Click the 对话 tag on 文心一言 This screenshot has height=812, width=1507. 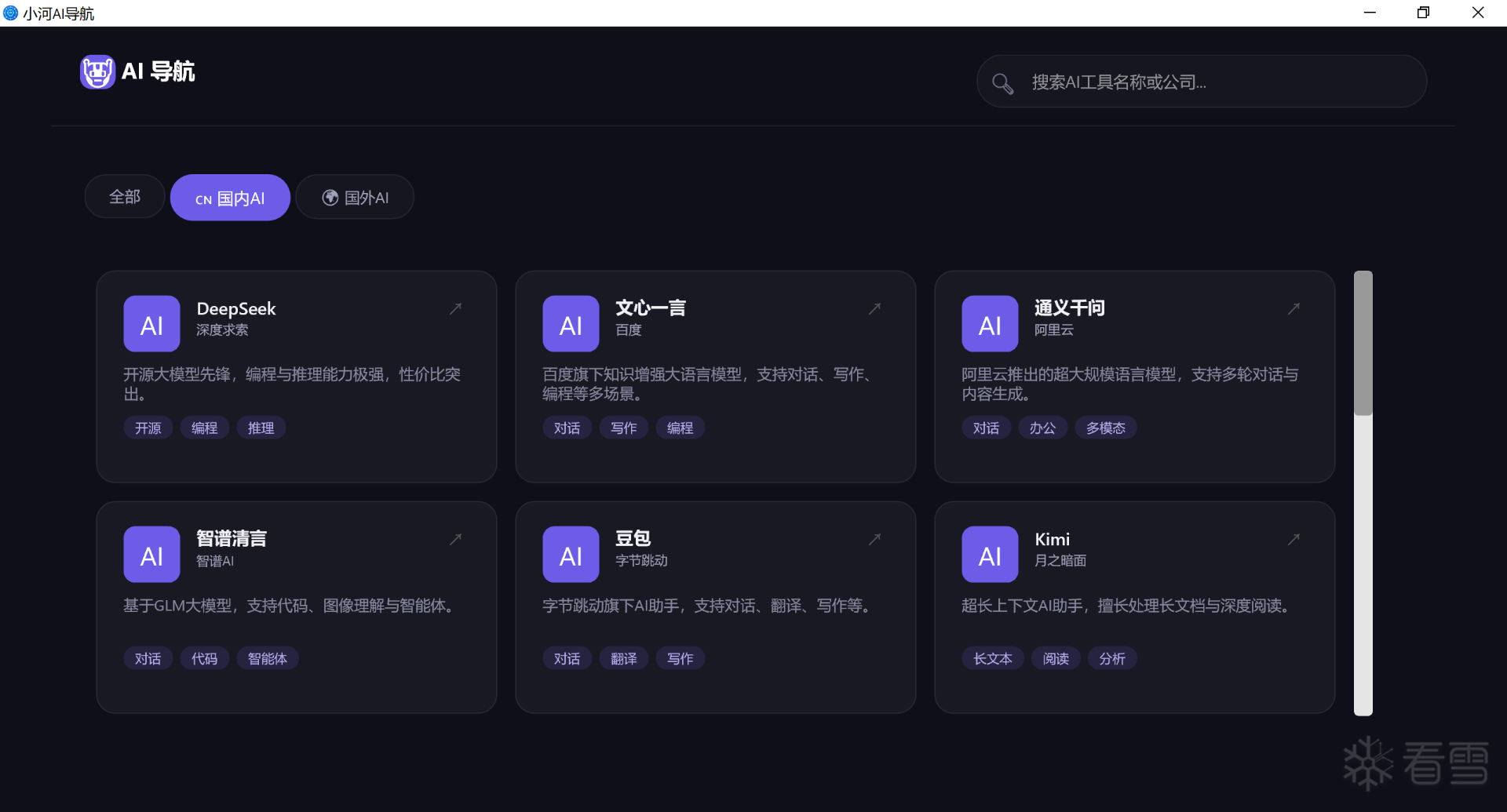point(567,428)
